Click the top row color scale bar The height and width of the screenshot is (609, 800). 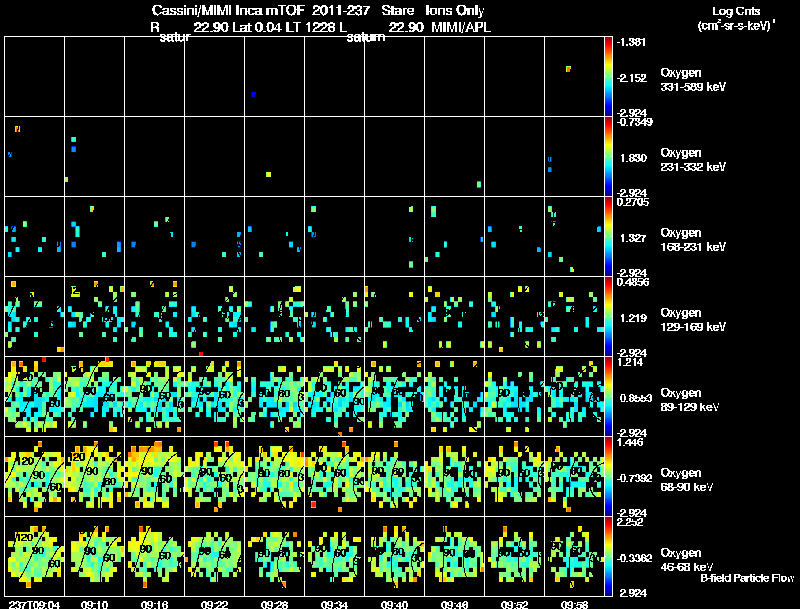[608, 77]
